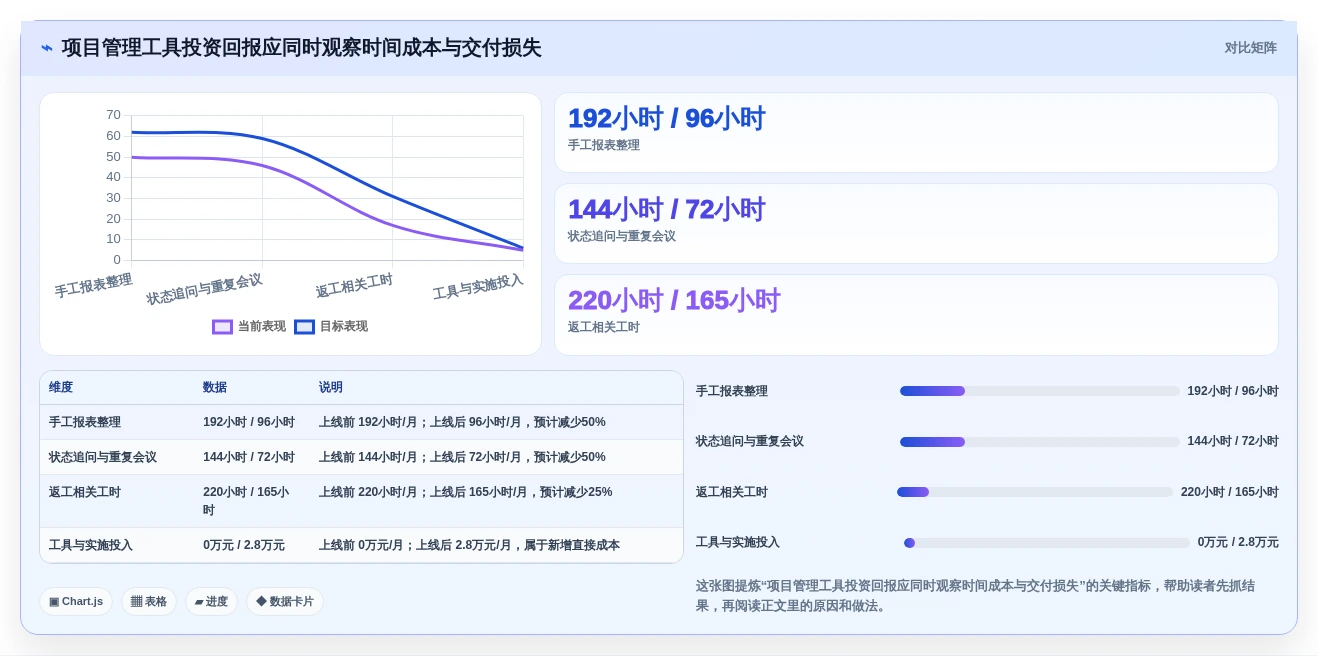This screenshot has width=1318, height=656.
Task: Click the 数据卡片 tag chip
Action: 285,601
